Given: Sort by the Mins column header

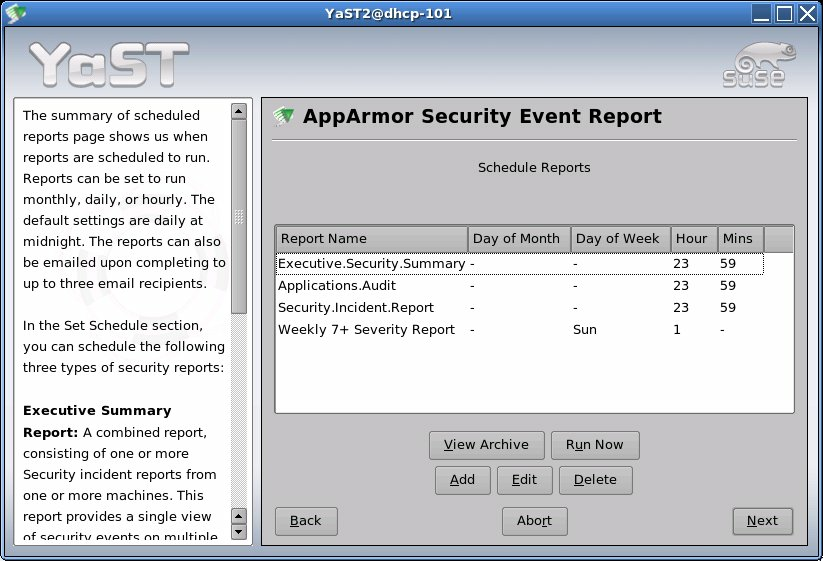Looking at the screenshot, I should click(741, 239).
